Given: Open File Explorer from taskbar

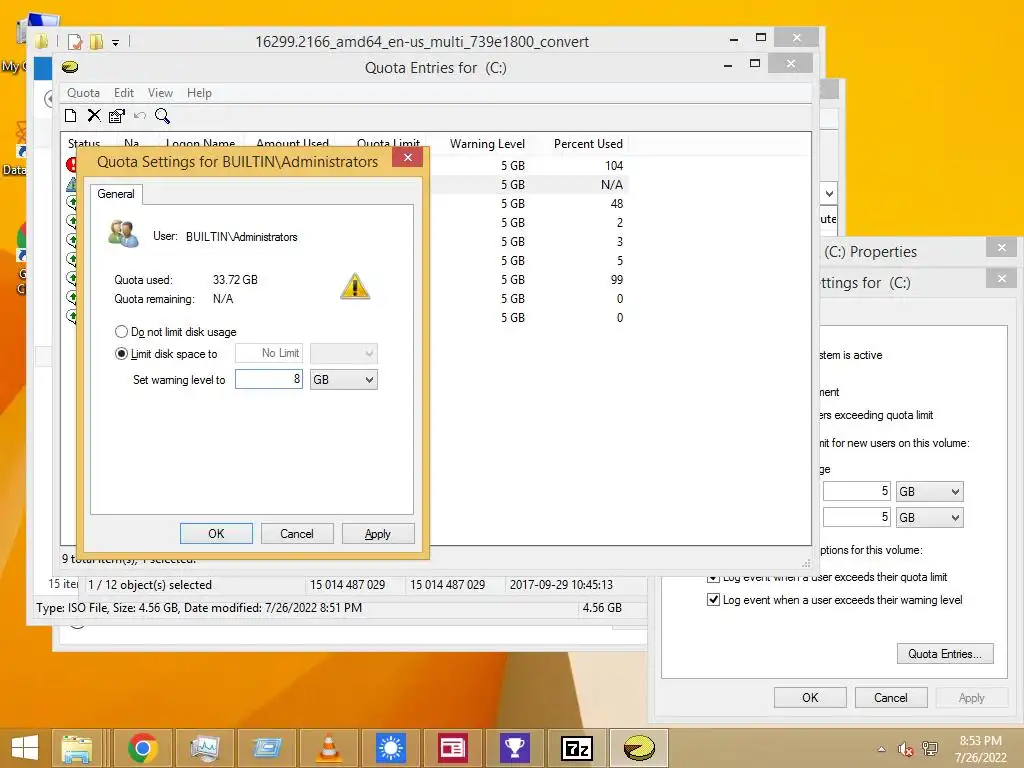Looking at the screenshot, I should click(x=76, y=748).
